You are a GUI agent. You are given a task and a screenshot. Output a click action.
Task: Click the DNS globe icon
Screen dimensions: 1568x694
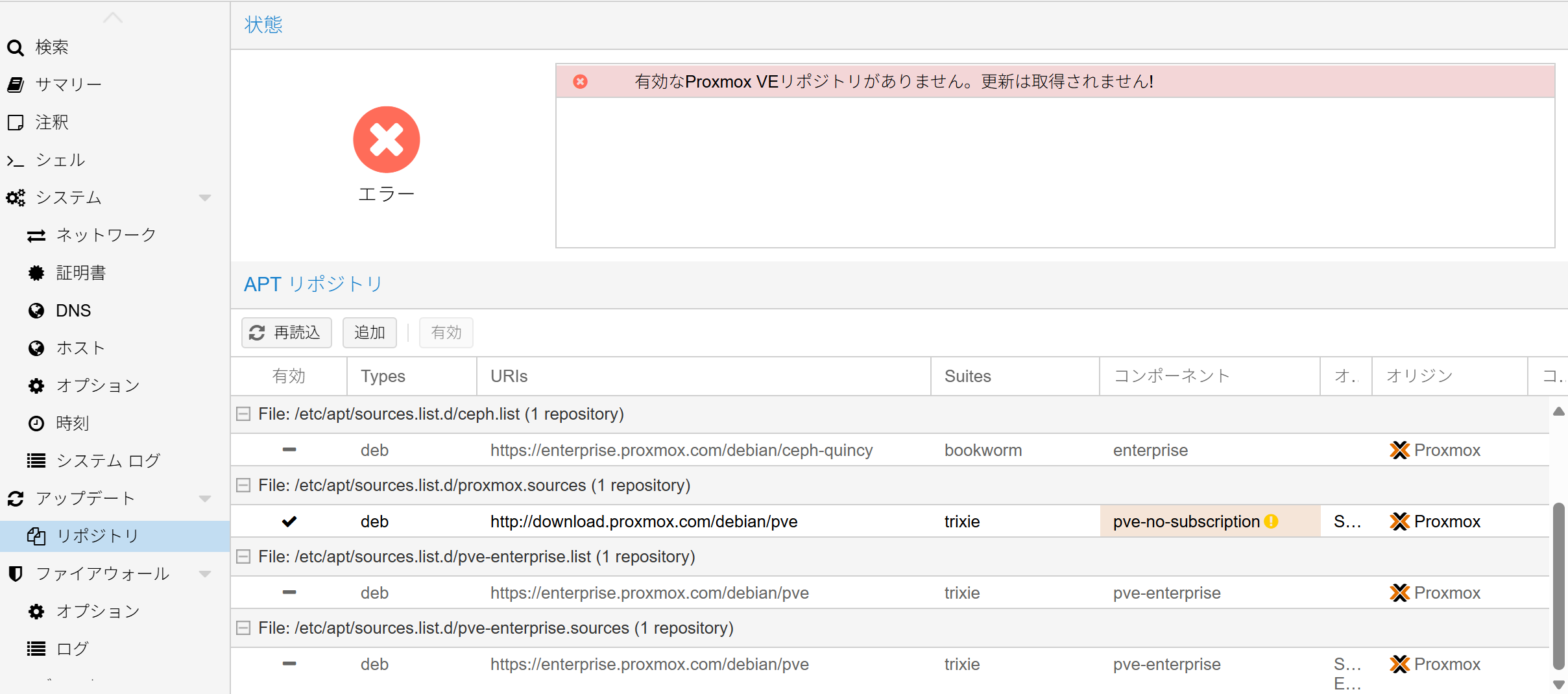pos(36,311)
